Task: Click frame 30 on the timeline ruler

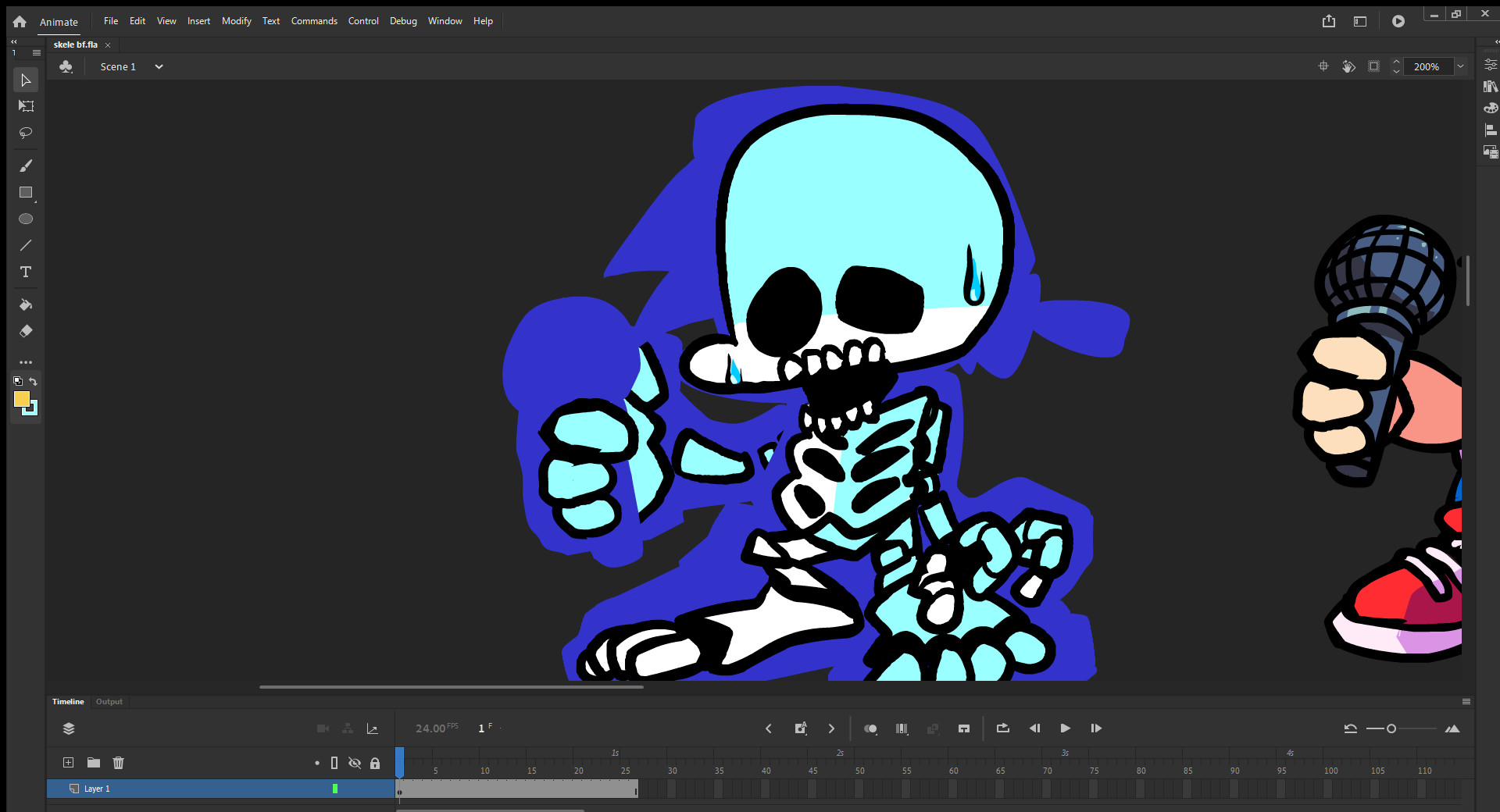Action: [672, 770]
